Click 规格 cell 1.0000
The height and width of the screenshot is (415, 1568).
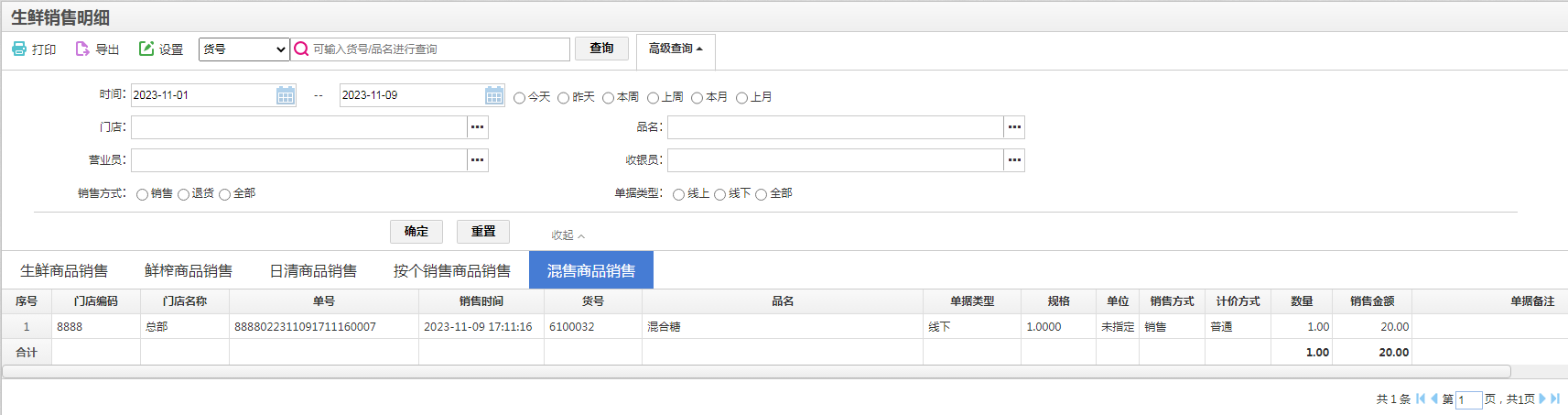1058,327
